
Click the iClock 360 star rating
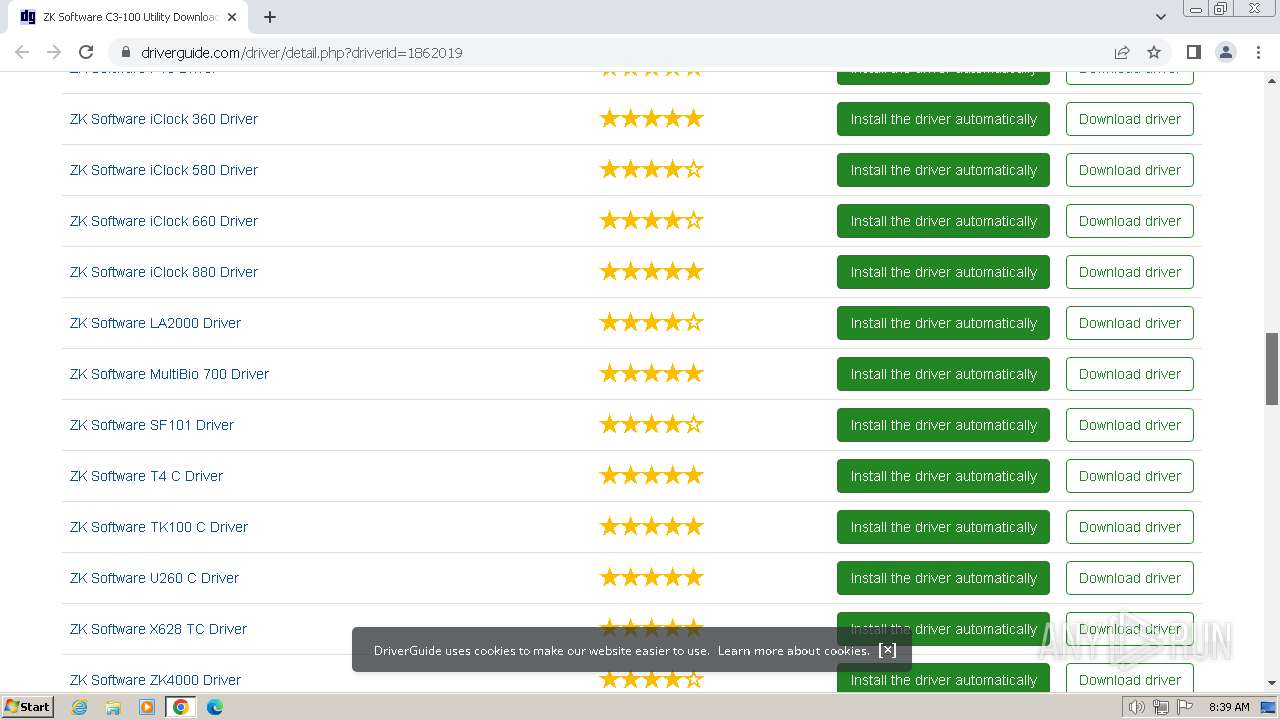click(651, 119)
